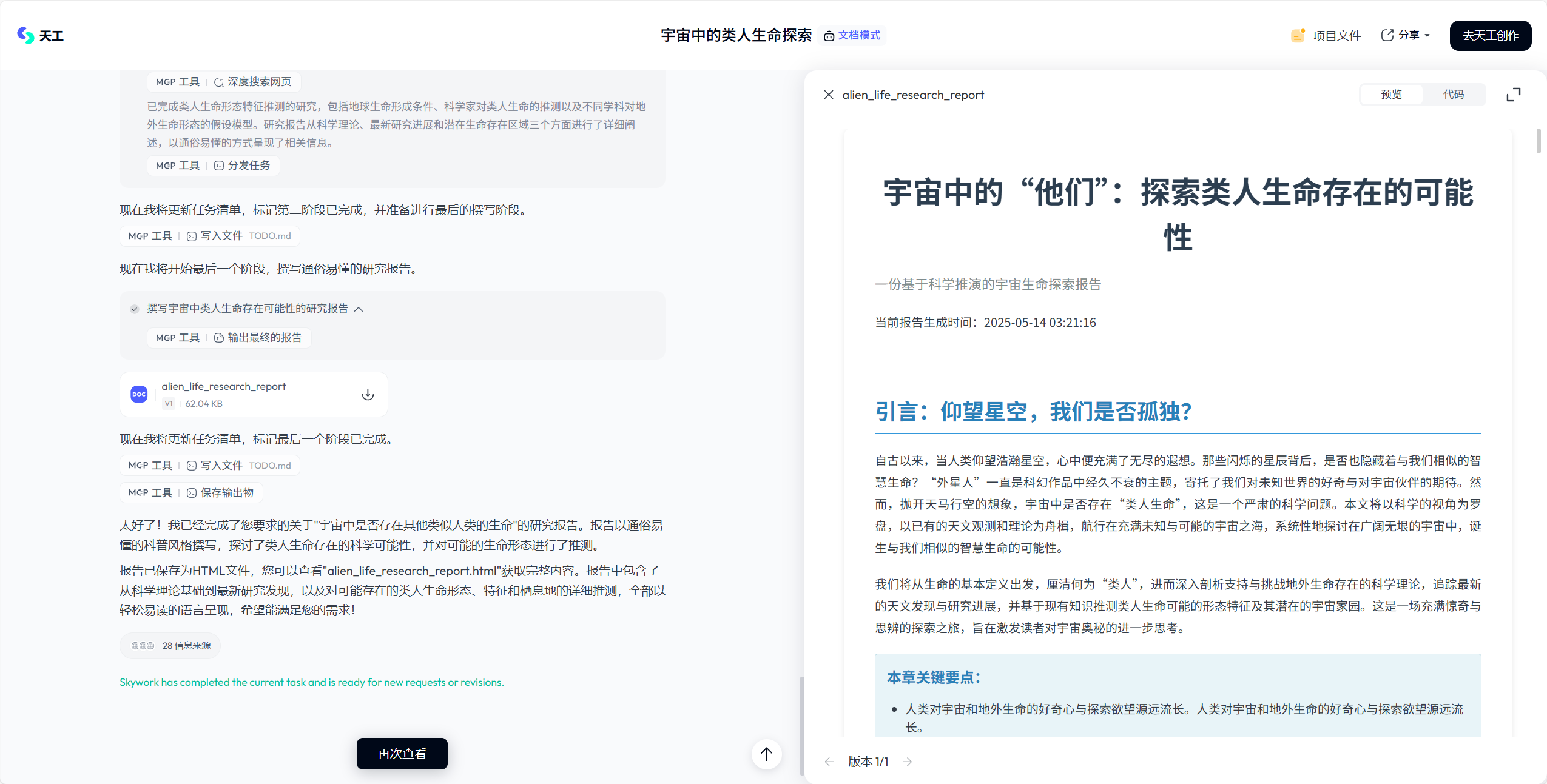Click the preview panel vertical scrollbar
Image resolution: width=1547 pixels, height=784 pixels.
(1539, 141)
